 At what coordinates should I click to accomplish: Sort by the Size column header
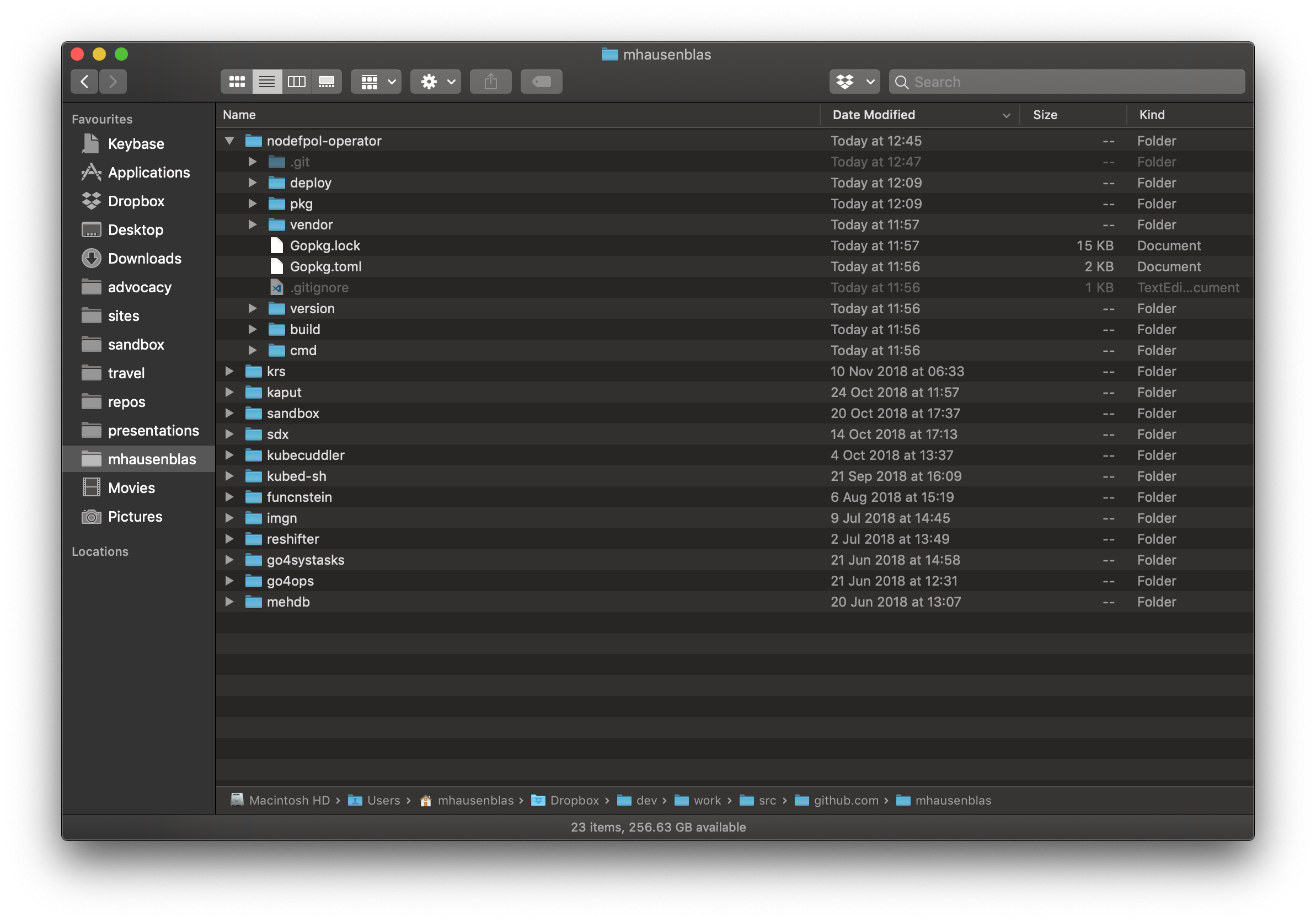click(1045, 115)
